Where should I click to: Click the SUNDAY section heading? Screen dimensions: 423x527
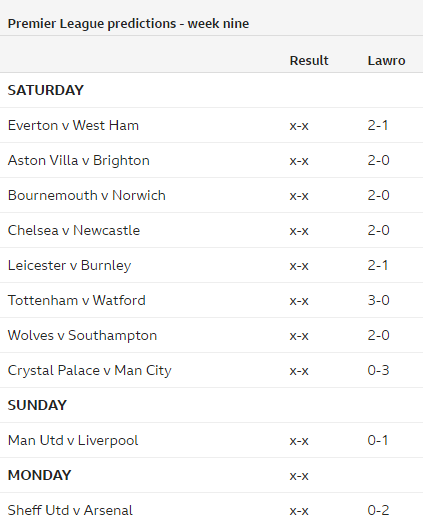(x=37, y=405)
